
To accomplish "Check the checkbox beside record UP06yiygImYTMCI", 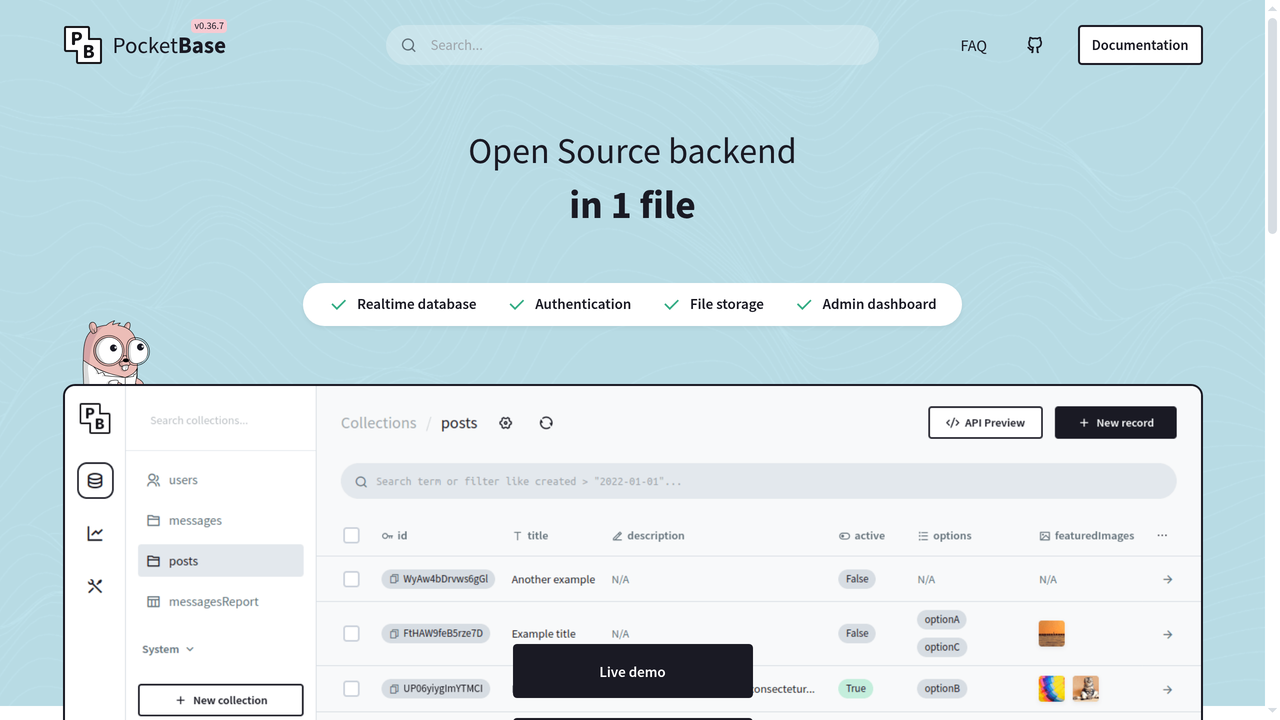I will (351, 688).
